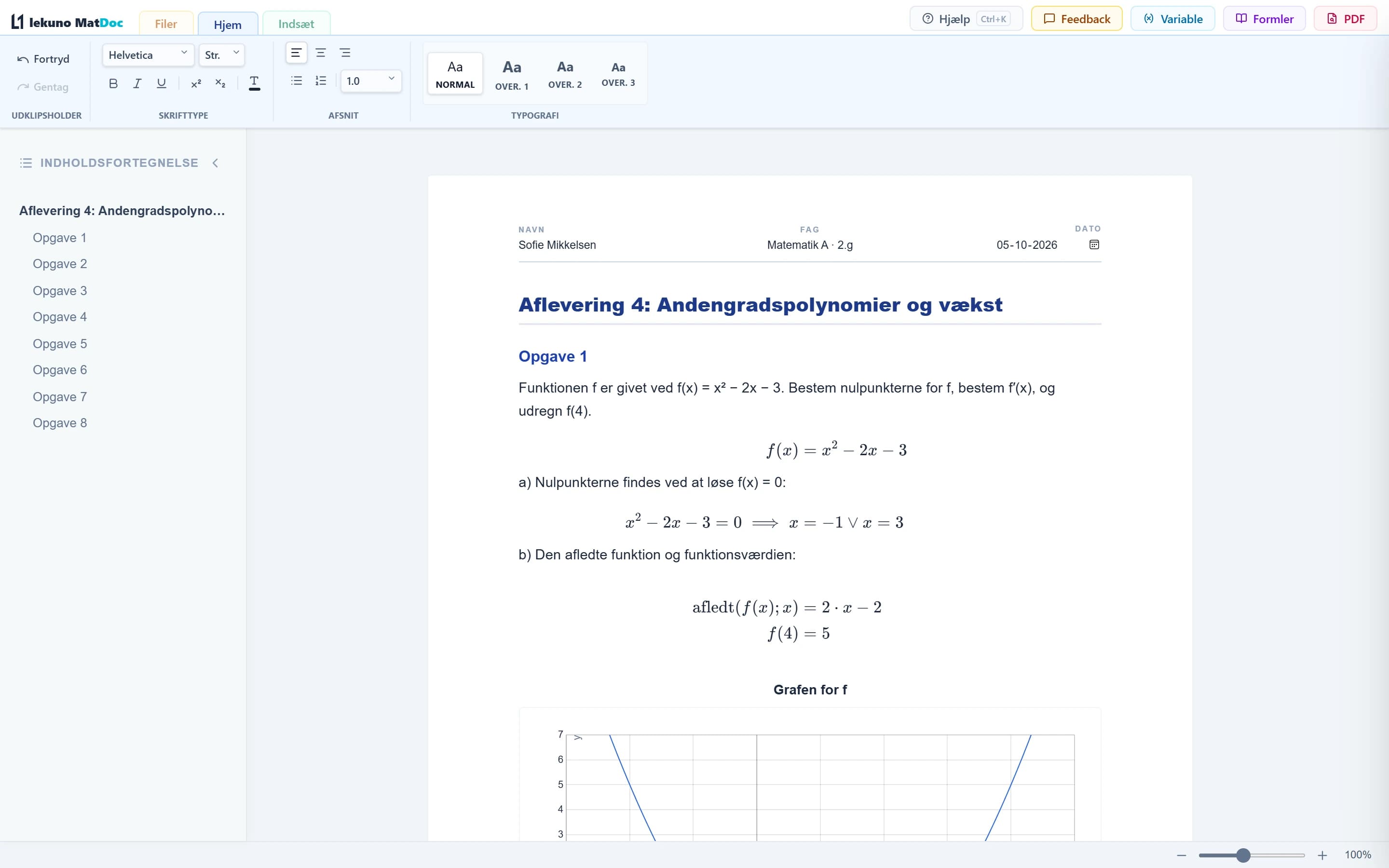Open the 1.0 line spacing dropdown
Screen dimensions: 1389x868
pos(371,81)
